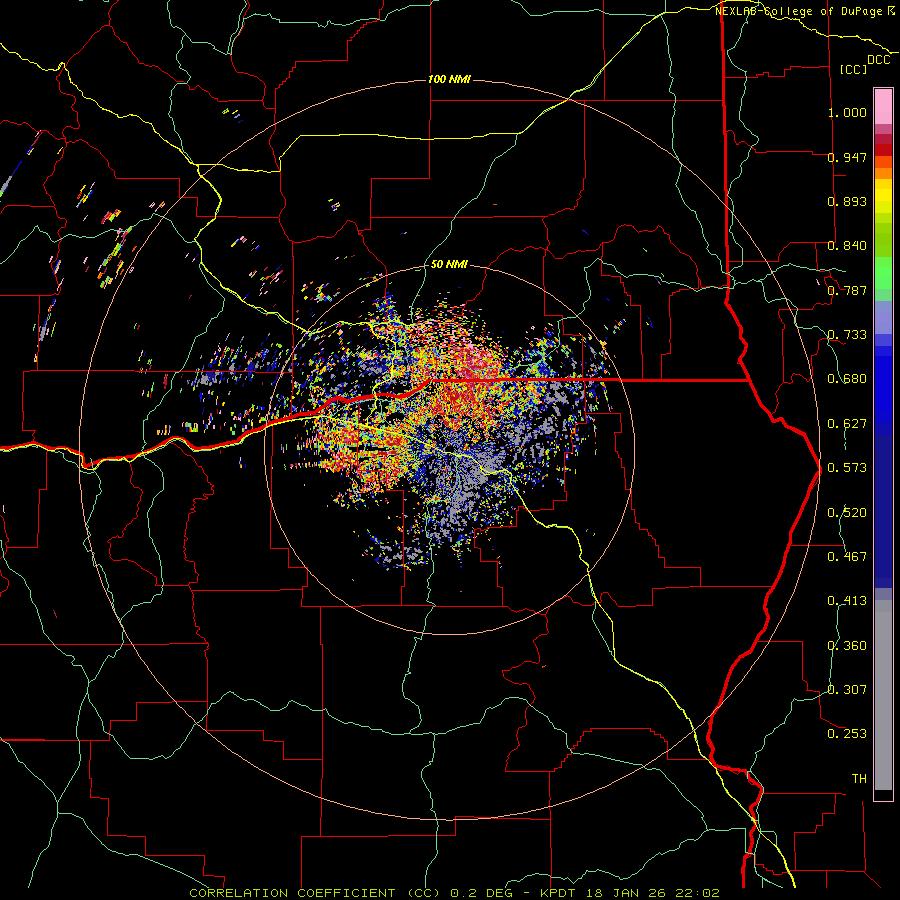This screenshot has width=900, height=900.
Task: Click the 0.733 value on the color scale
Action: (x=847, y=335)
